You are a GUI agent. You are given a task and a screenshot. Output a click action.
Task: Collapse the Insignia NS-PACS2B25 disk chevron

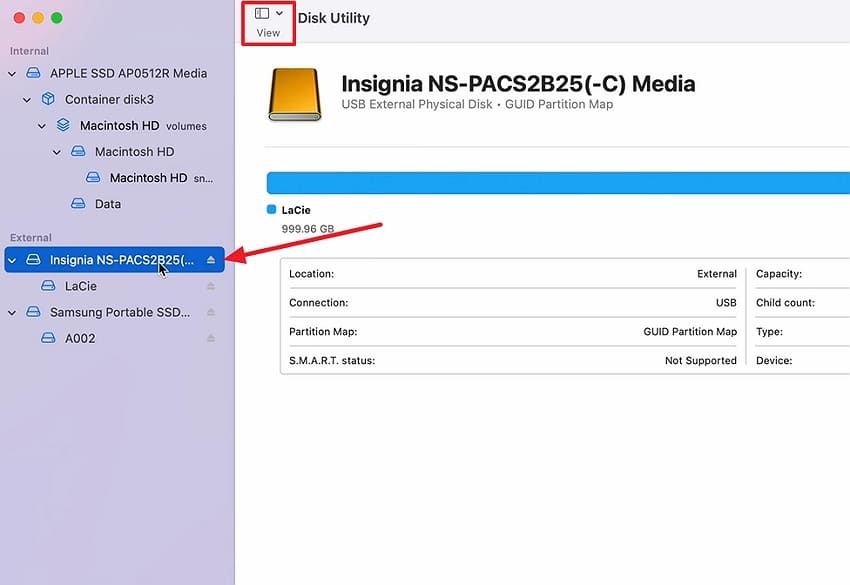tap(12, 260)
